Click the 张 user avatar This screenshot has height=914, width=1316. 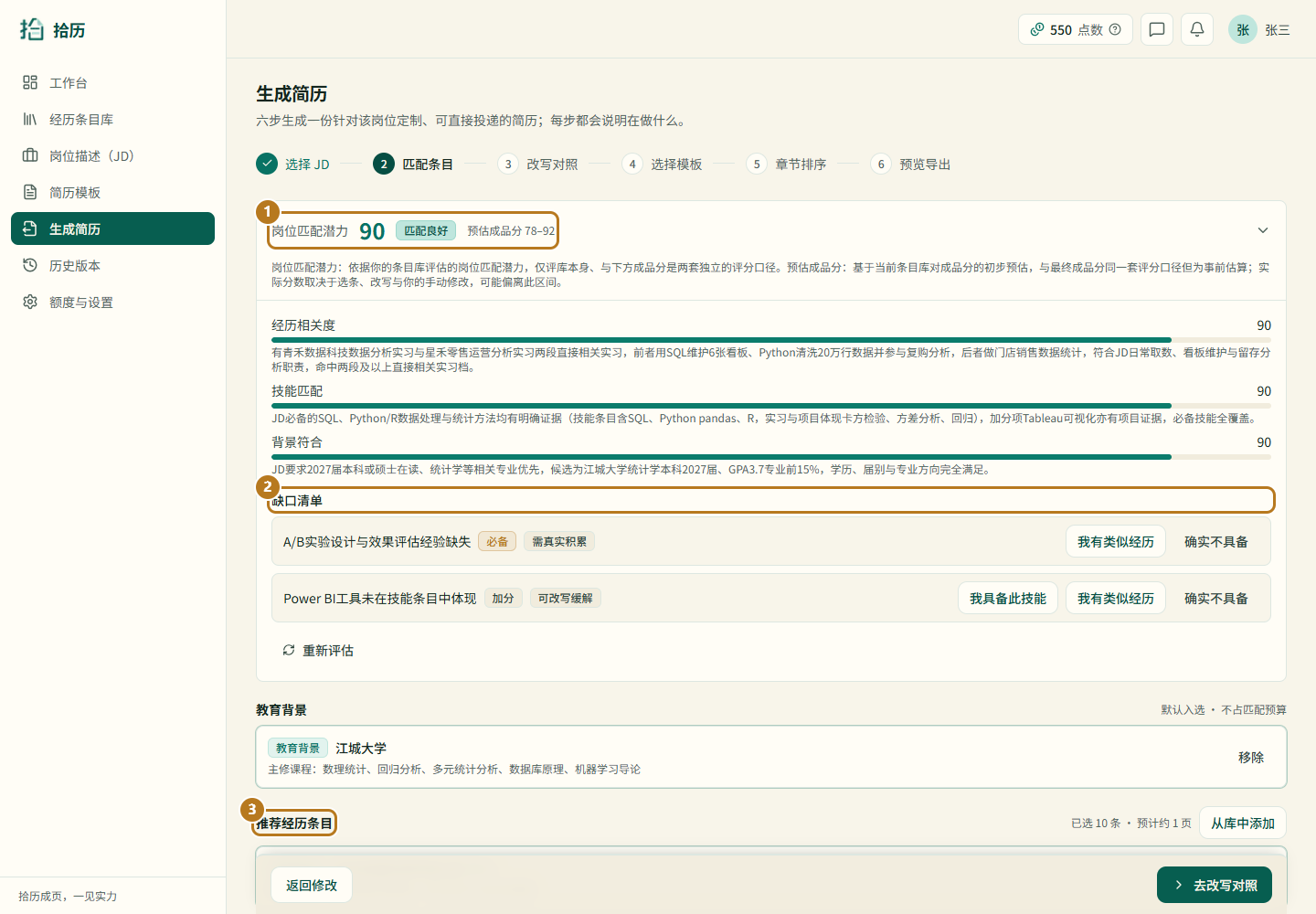(1243, 29)
